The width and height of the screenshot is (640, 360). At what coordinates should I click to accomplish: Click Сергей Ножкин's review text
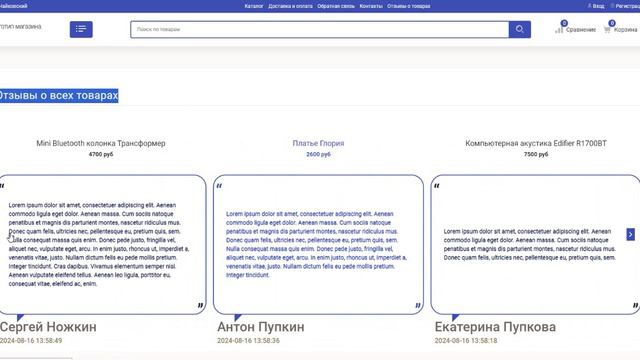coord(99,244)
